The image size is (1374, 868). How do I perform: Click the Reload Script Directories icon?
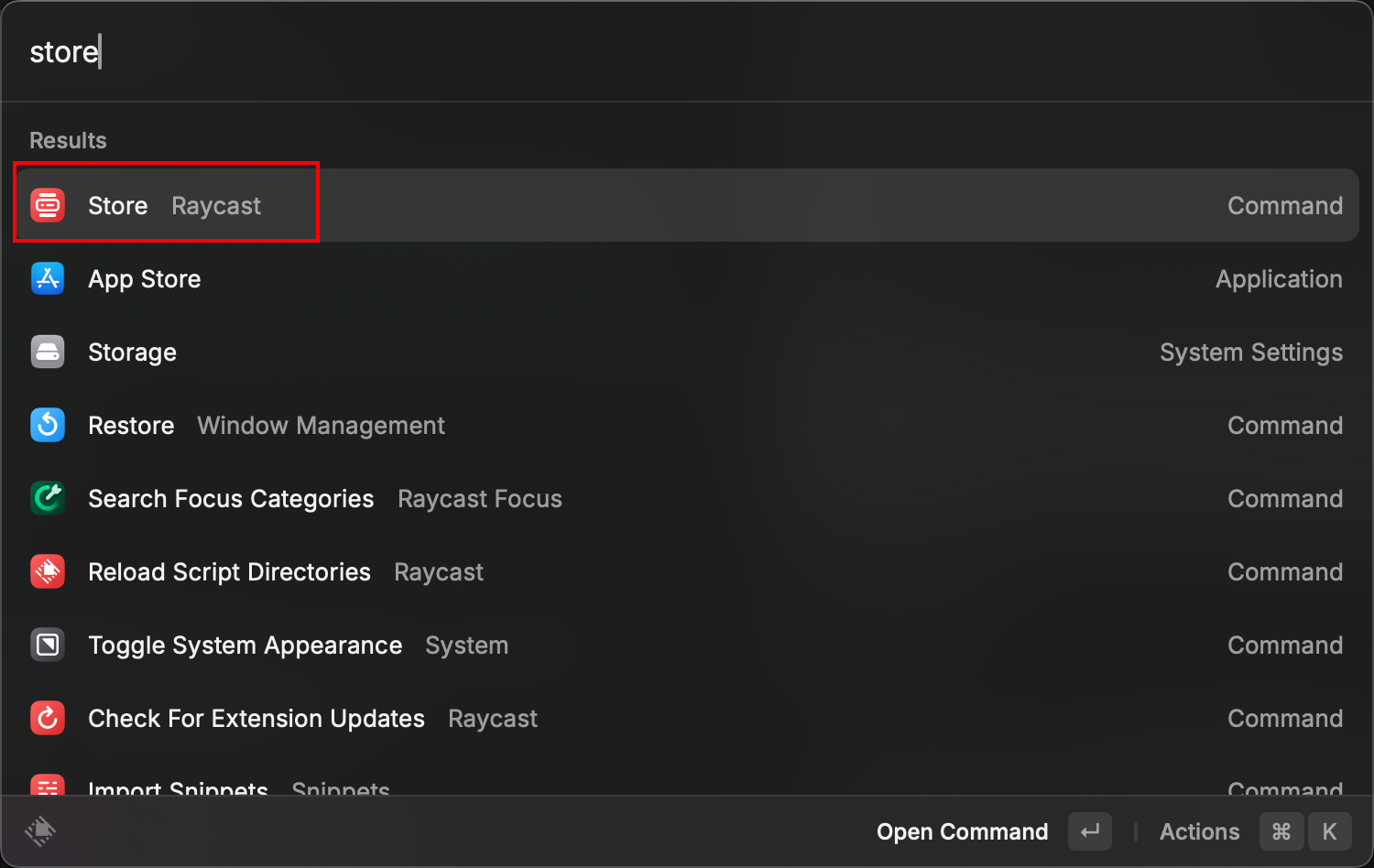48,571
